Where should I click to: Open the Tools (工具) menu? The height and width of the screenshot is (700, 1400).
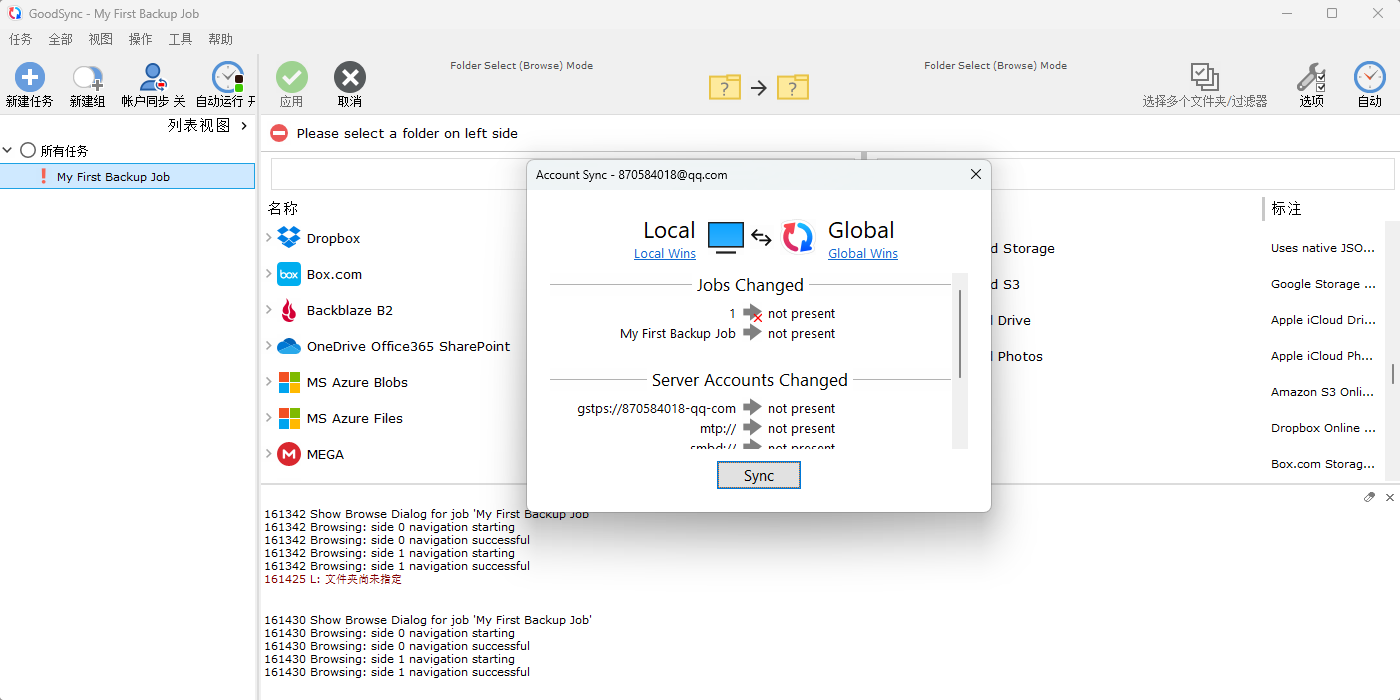(x=180, y=39)
